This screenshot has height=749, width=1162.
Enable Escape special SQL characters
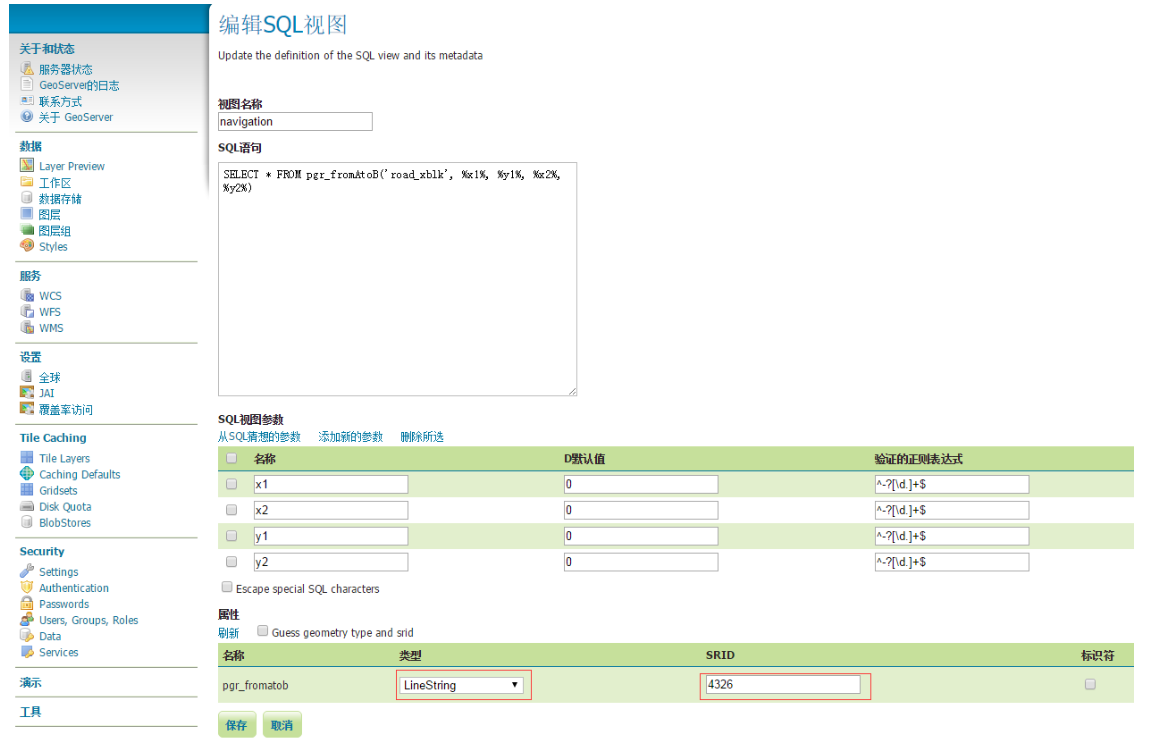(226, 588)
